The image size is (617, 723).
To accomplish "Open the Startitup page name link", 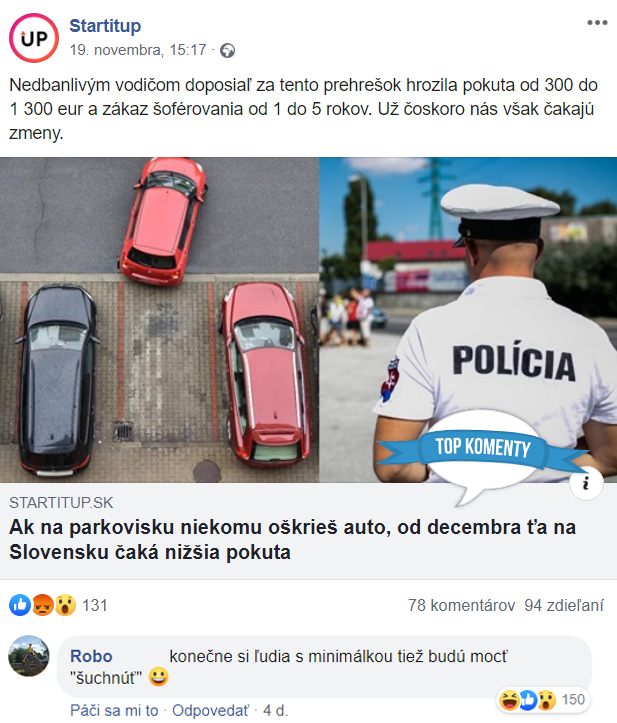I will [x=105, y=26].
